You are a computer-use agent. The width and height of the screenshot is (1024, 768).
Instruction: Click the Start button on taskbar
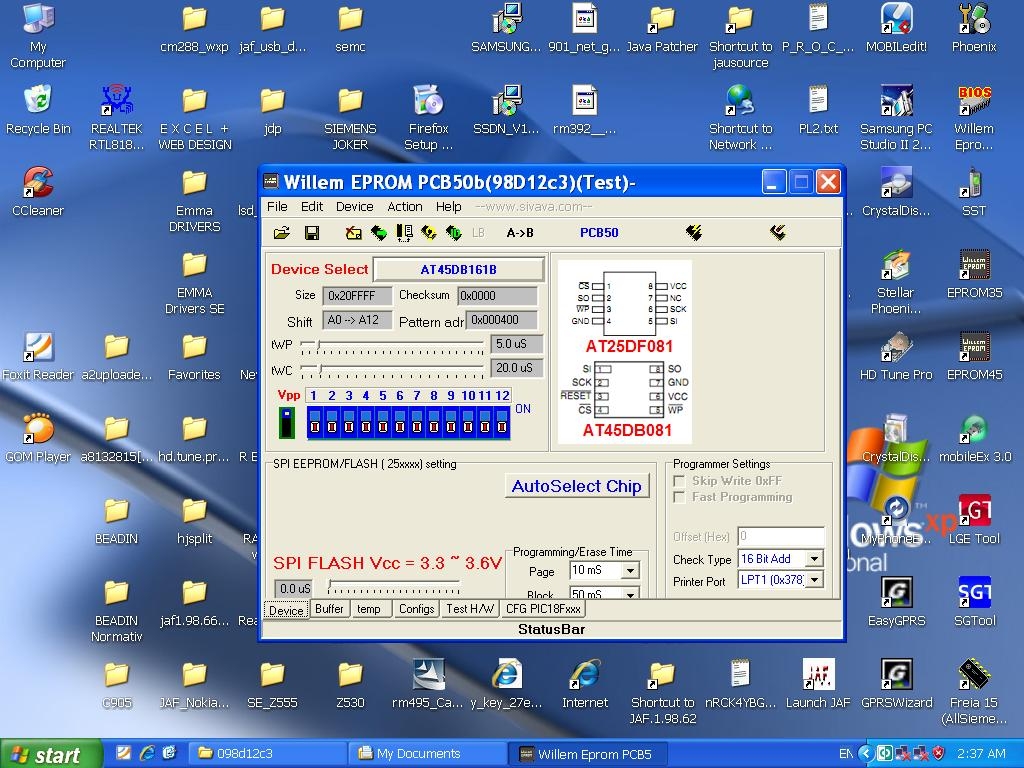[51, 754]
